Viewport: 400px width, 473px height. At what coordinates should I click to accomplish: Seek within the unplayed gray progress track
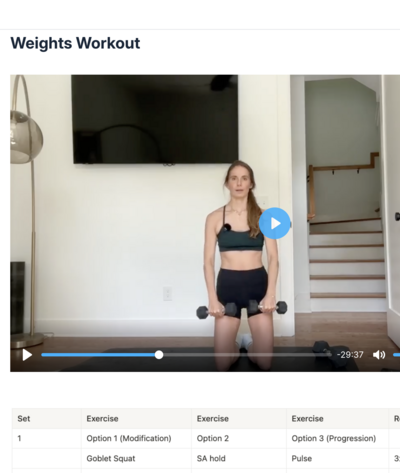point(247,355)
